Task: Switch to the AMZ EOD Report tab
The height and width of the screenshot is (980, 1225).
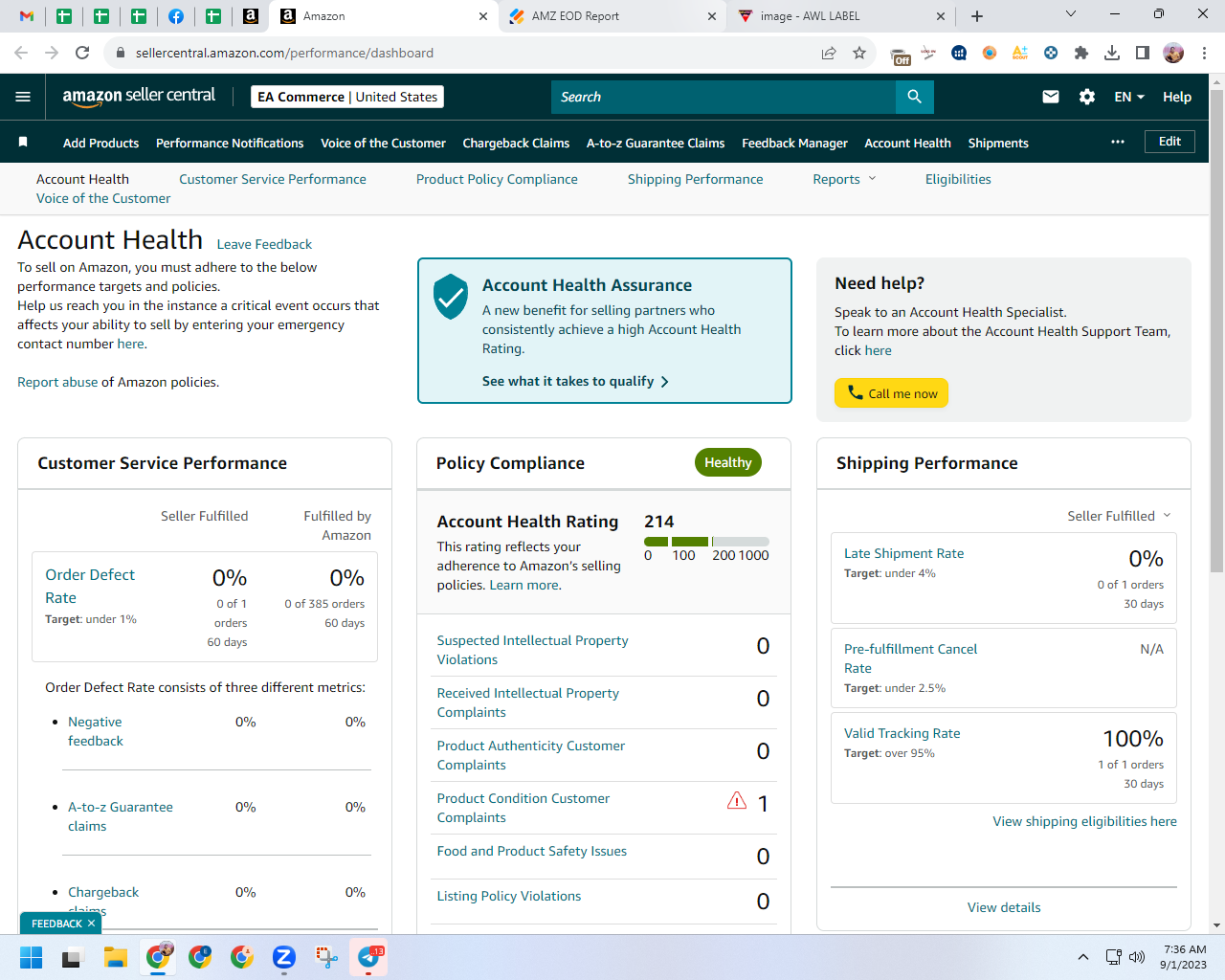Action: (x=612, y=16)
